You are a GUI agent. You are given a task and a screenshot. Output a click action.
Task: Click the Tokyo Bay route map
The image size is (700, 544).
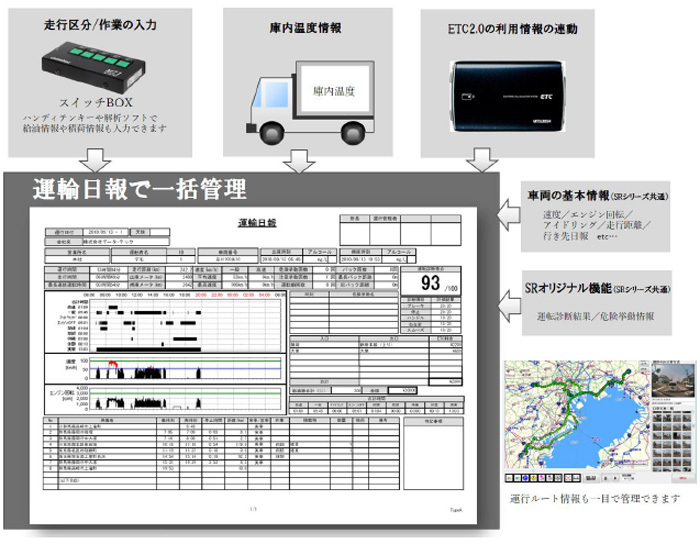point(577,414)
